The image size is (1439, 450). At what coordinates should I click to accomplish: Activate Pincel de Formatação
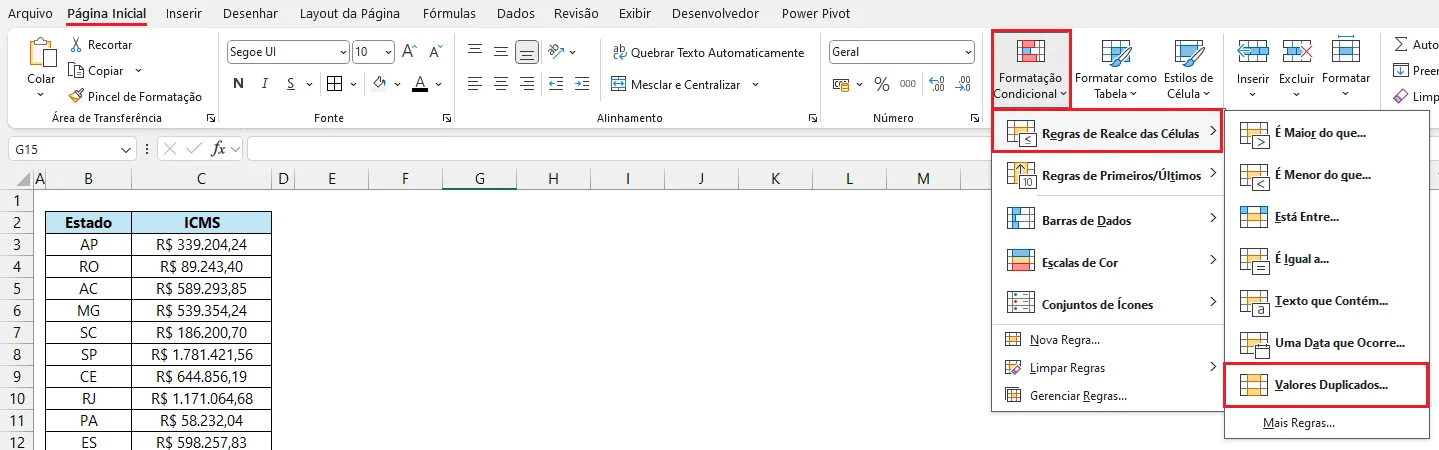tap(135, 97)
